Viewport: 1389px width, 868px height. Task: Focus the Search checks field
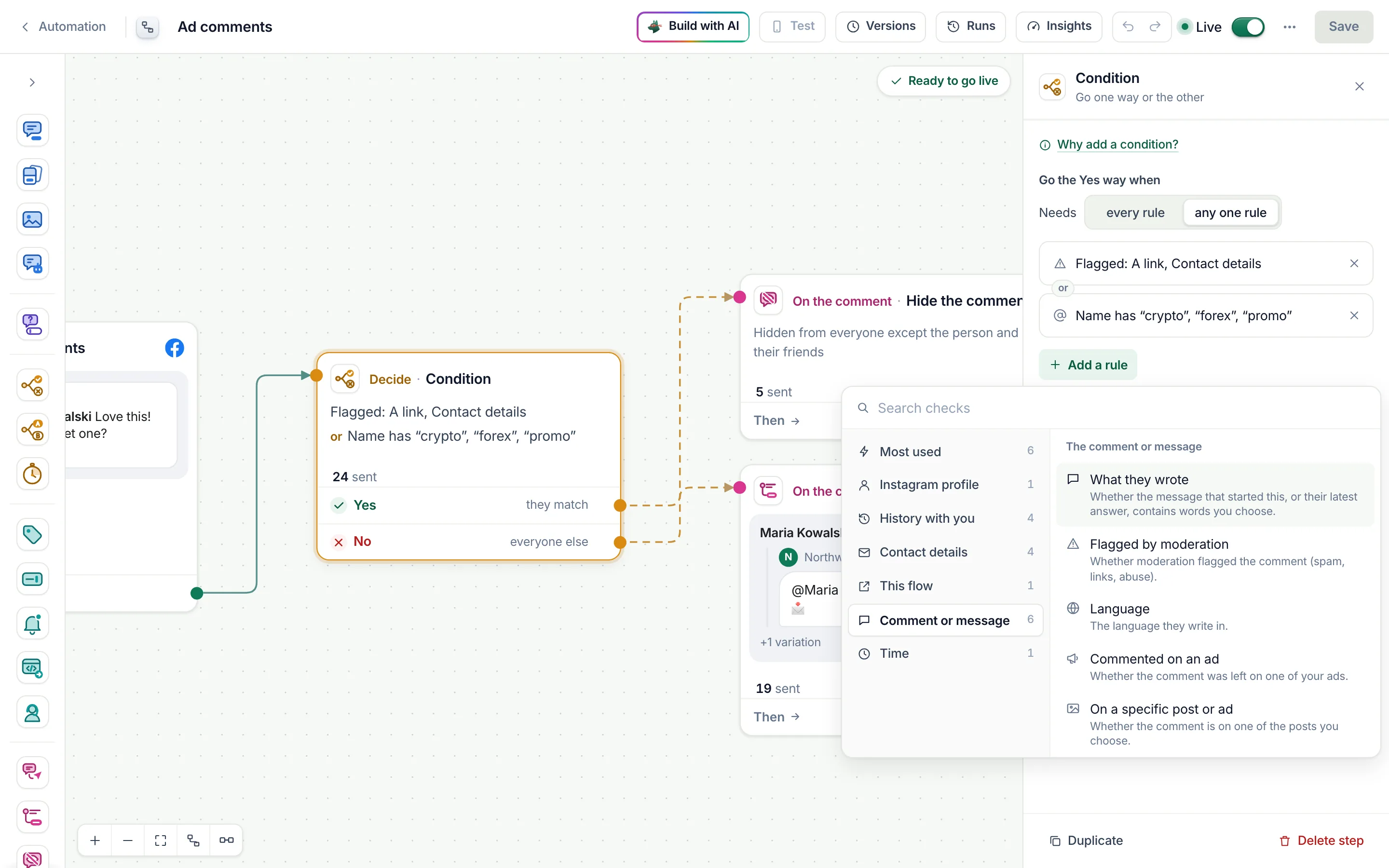tap(1111, 408)
